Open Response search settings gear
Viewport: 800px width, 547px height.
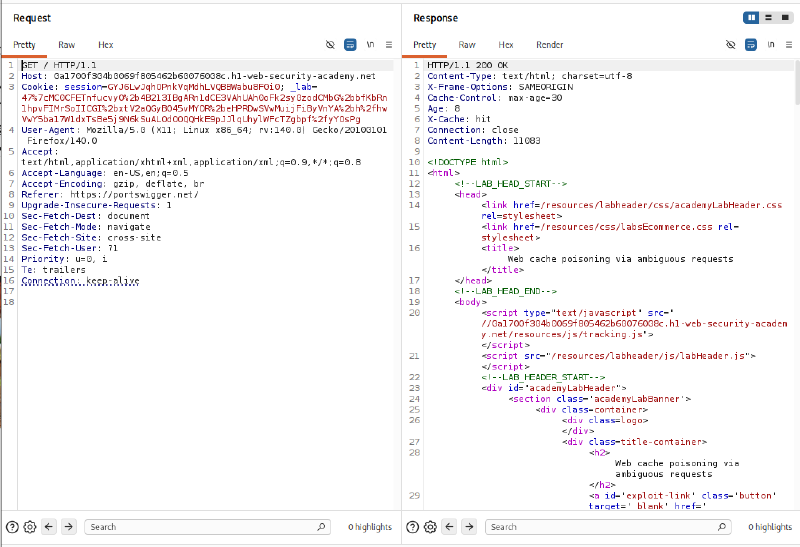tap(431, 527)
